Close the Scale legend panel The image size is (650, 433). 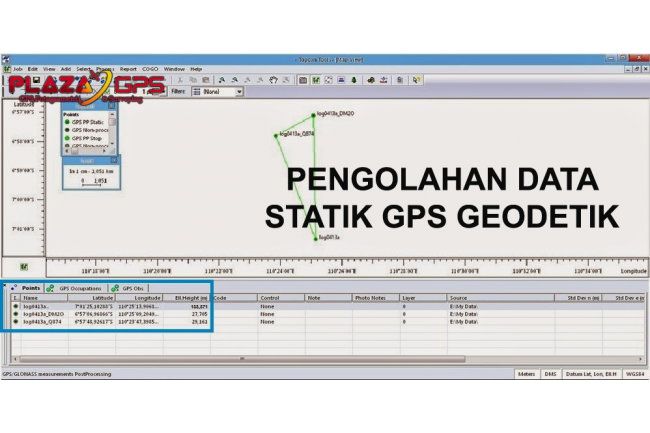[x=113, y=159]
